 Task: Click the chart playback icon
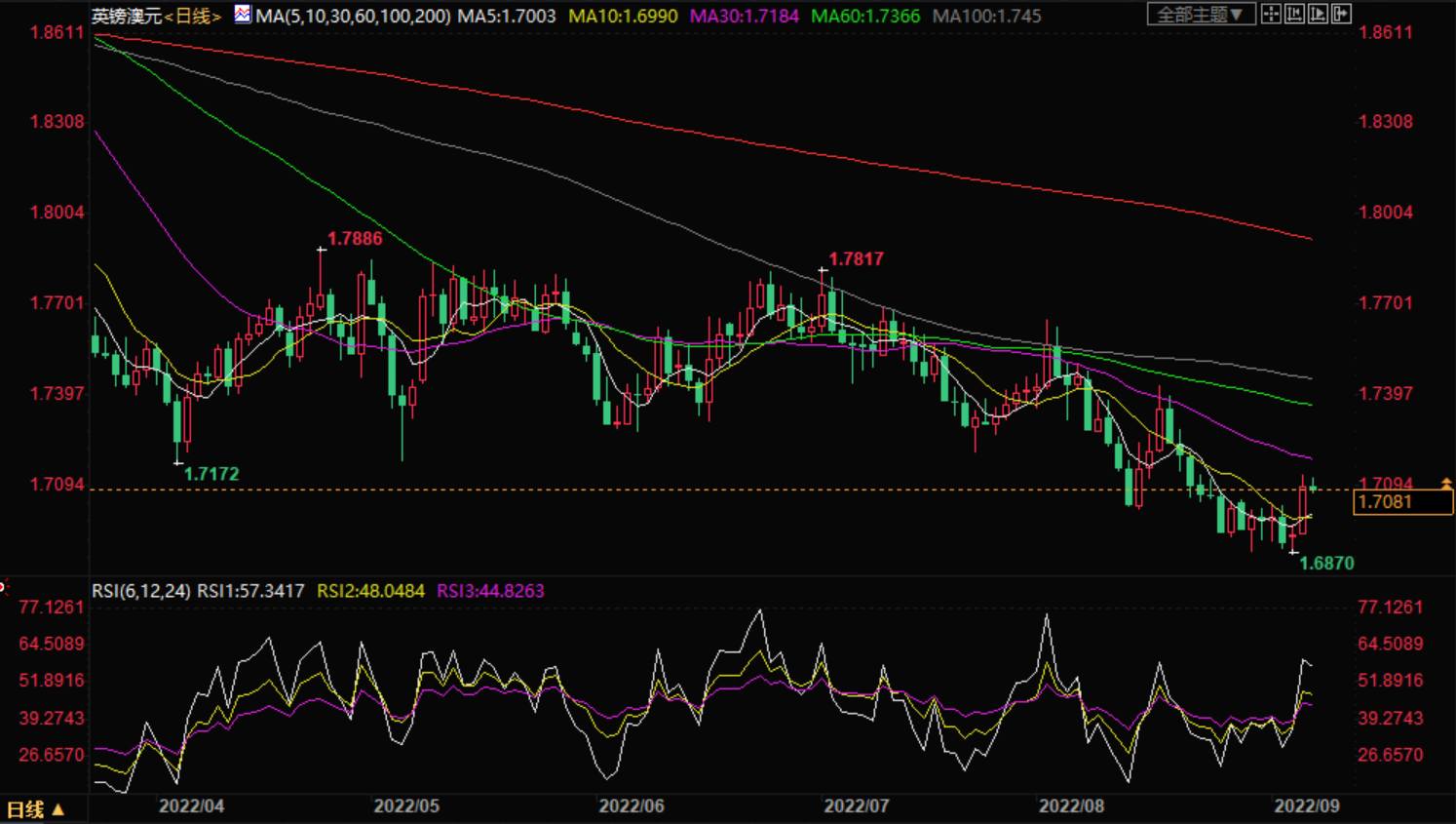point(1318,14)
